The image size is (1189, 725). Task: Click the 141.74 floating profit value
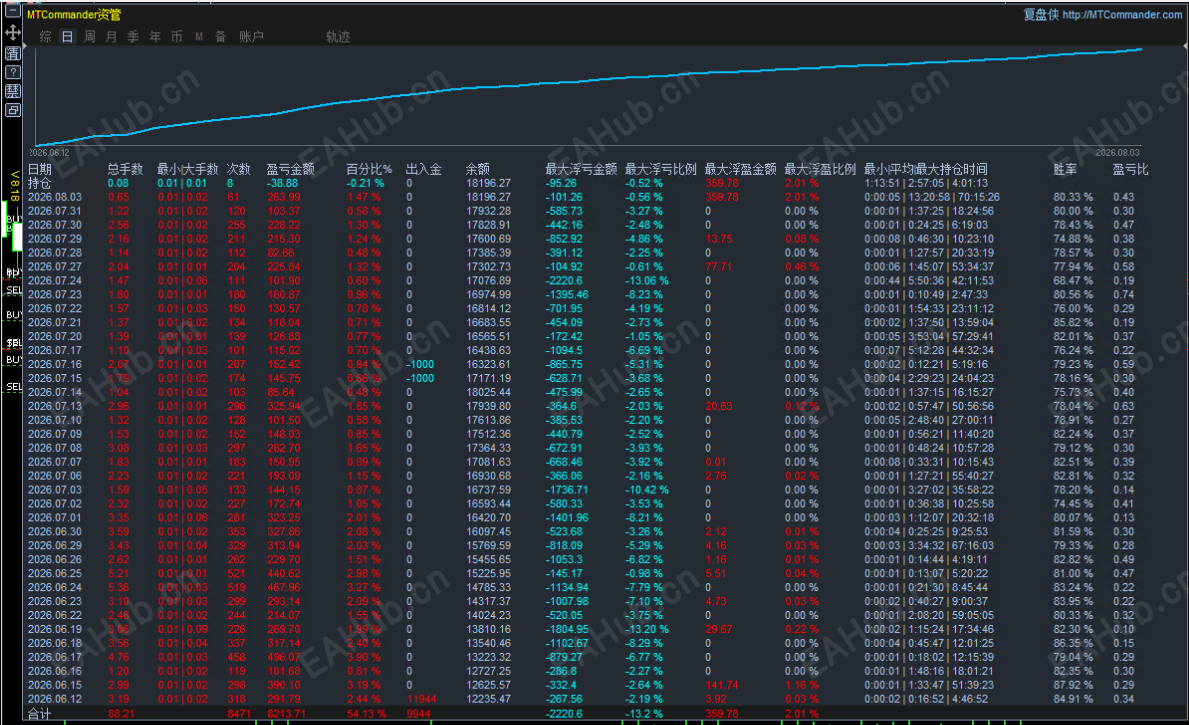[722, 685]
